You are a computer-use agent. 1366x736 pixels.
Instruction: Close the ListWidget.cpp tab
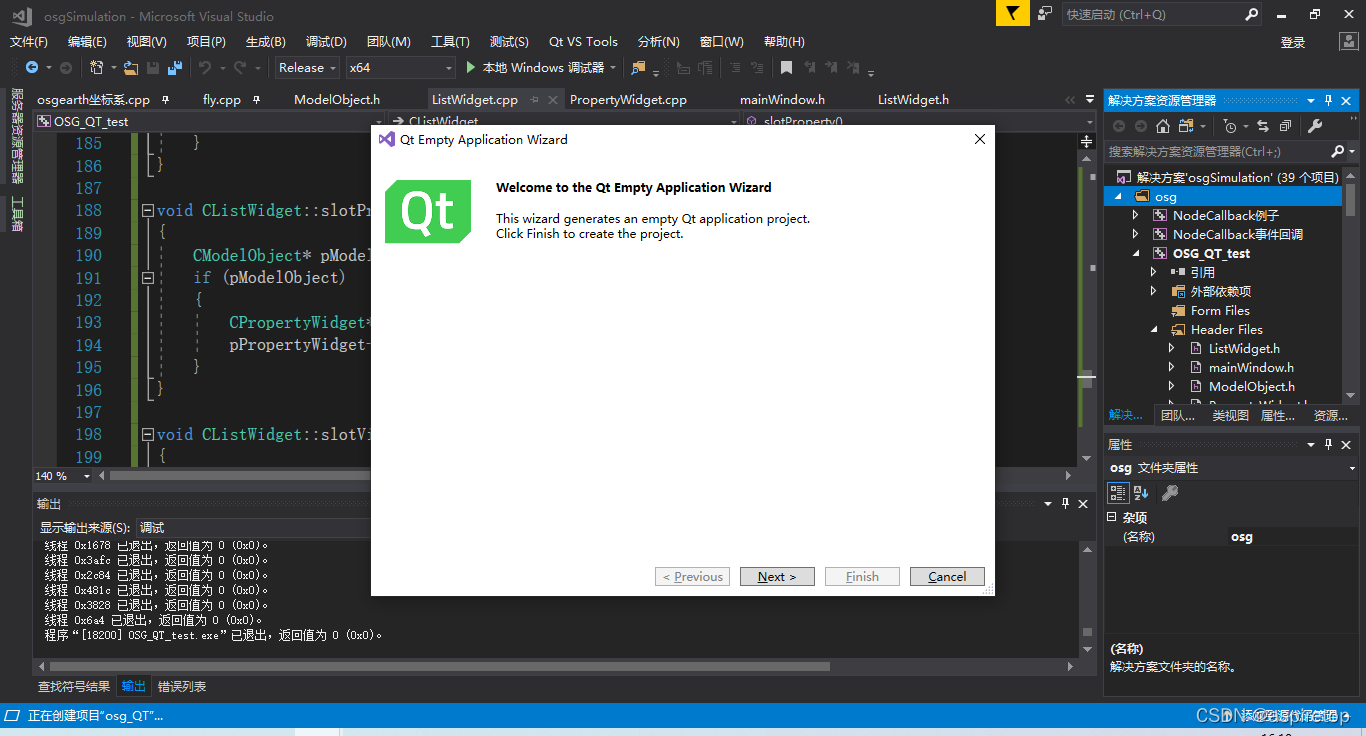tap(551, 100)
